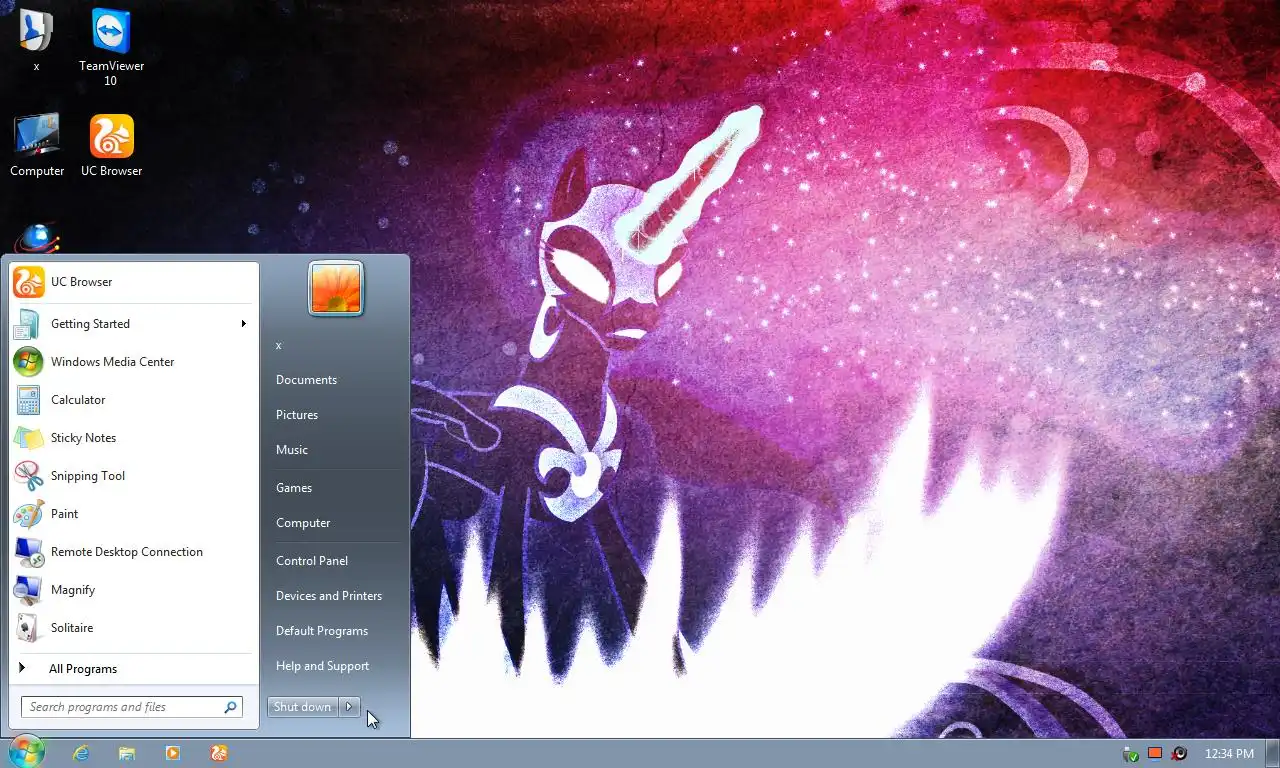Open Control Panel
This screenshot has height=768, width=1280.
point(335,561)
